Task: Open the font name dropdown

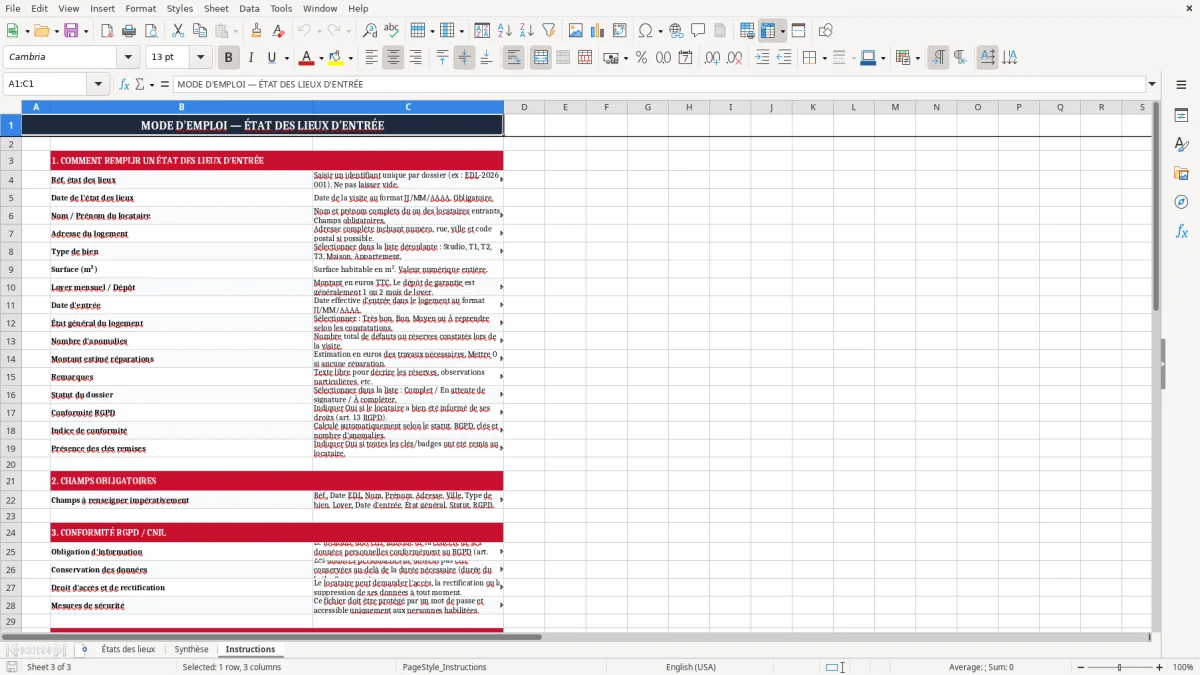Action: pyautogui.click(x=127, y=58)
